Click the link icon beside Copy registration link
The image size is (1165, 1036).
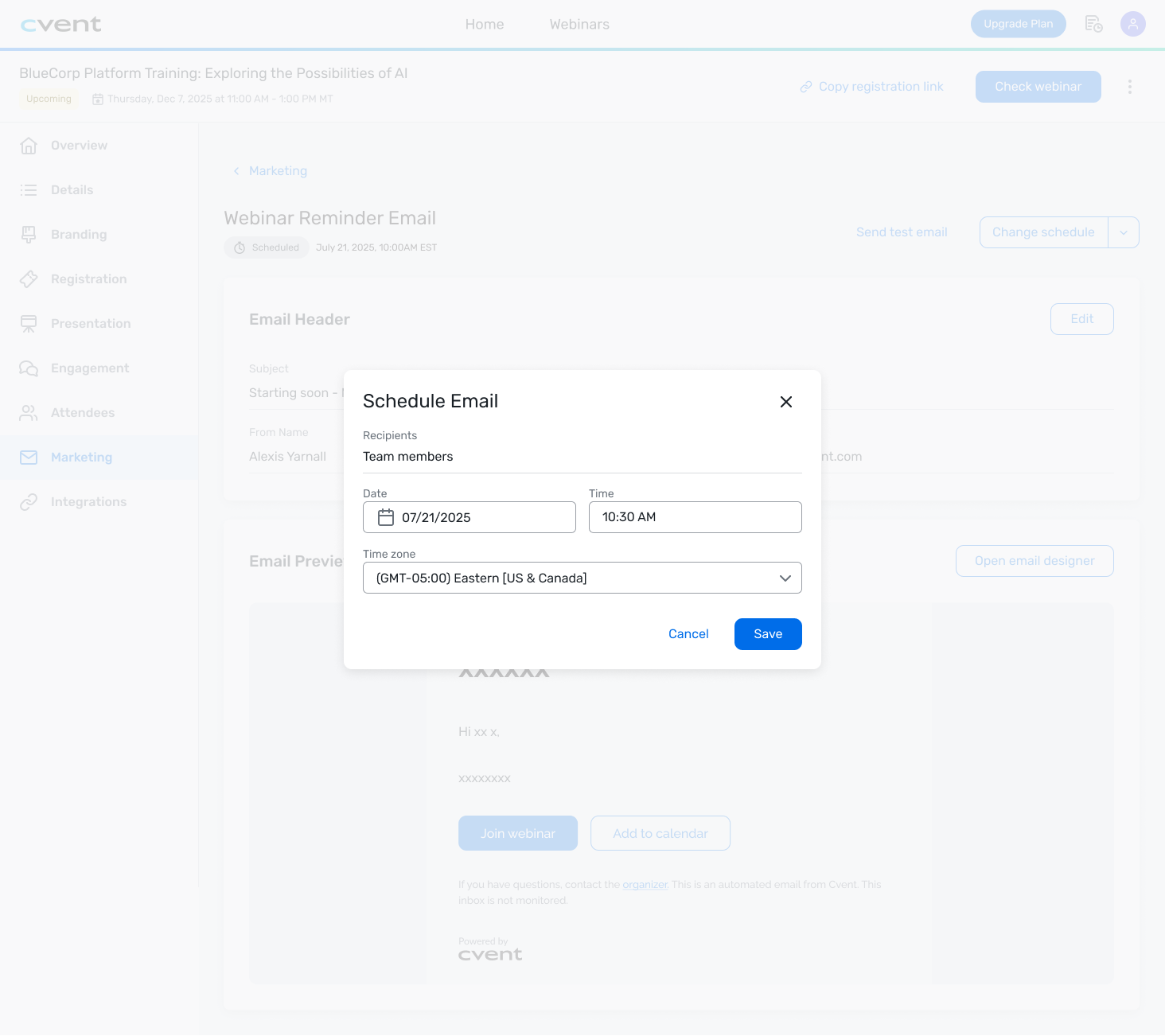pos(806,87)
